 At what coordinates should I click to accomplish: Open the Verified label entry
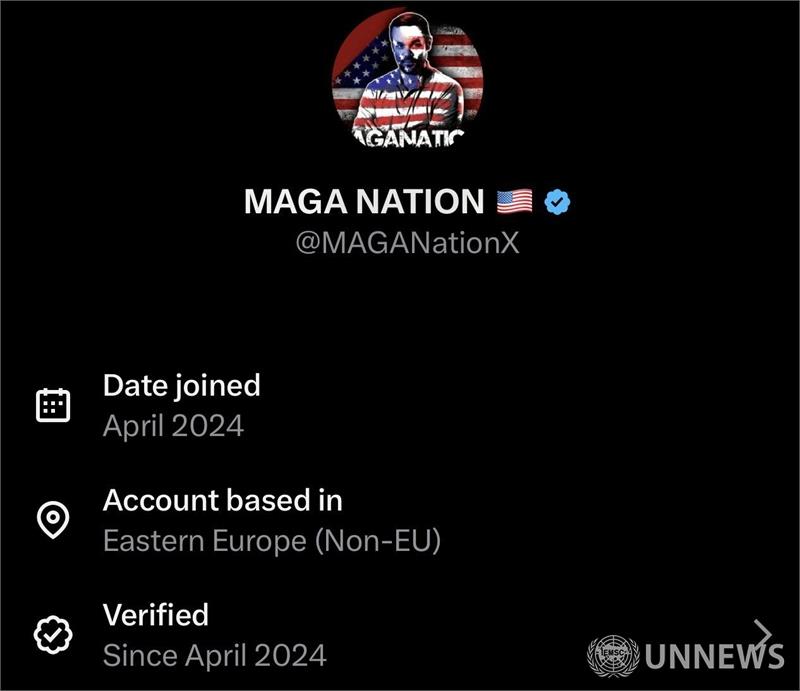156,614
